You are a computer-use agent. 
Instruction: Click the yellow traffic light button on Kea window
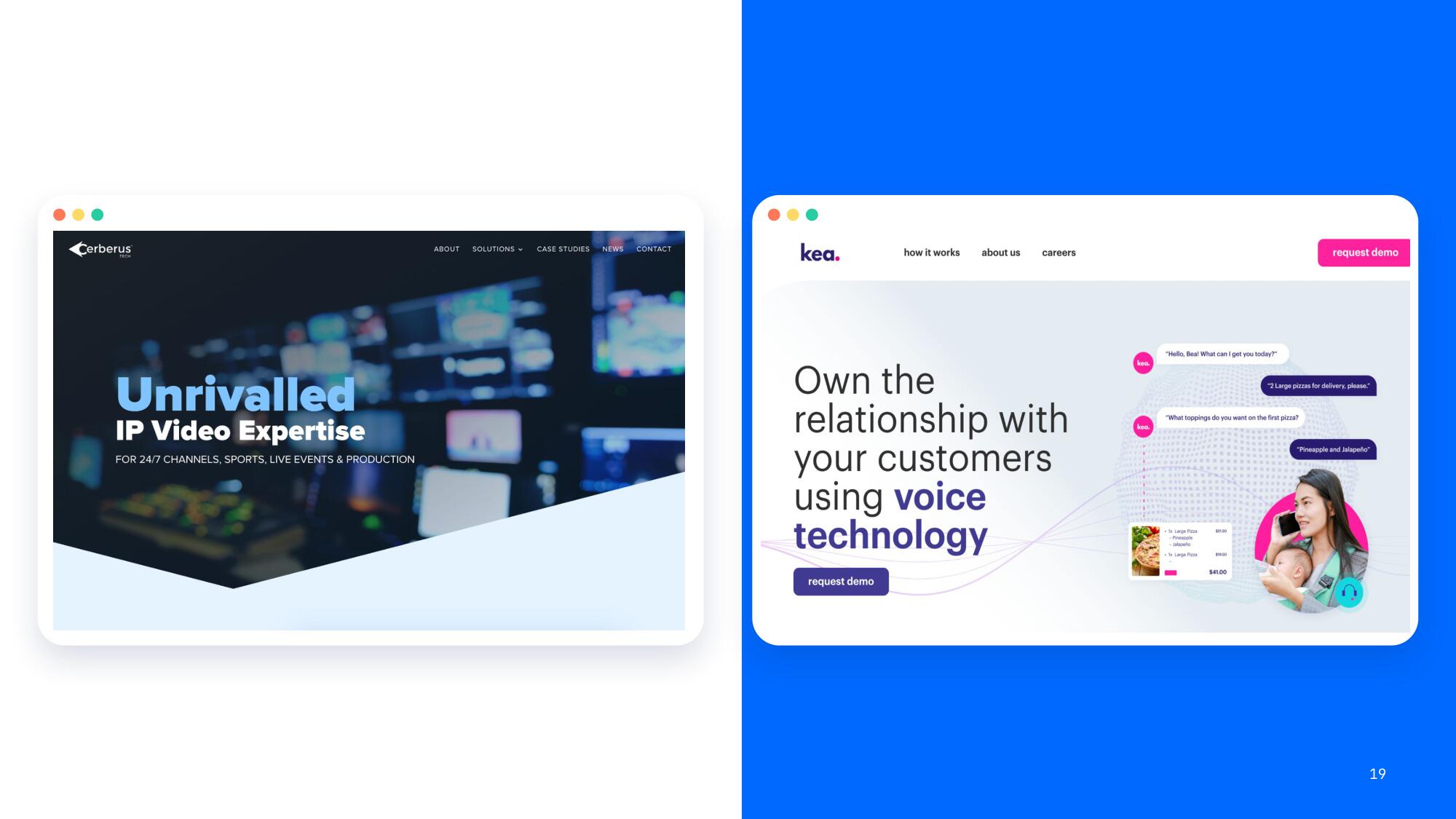click(794, 214)
